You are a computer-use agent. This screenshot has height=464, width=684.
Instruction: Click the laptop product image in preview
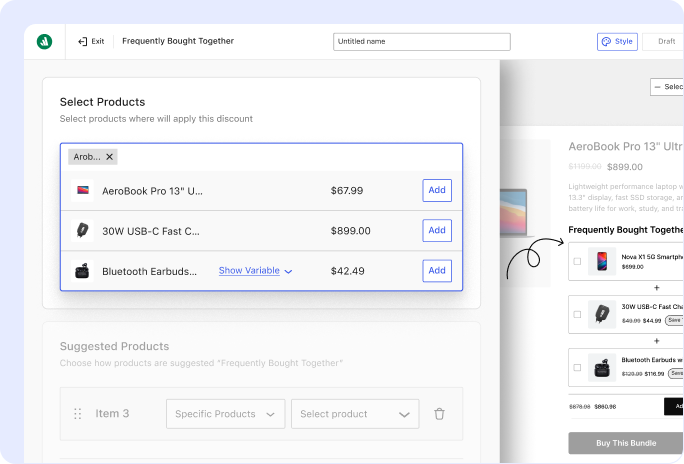(517, 213)
